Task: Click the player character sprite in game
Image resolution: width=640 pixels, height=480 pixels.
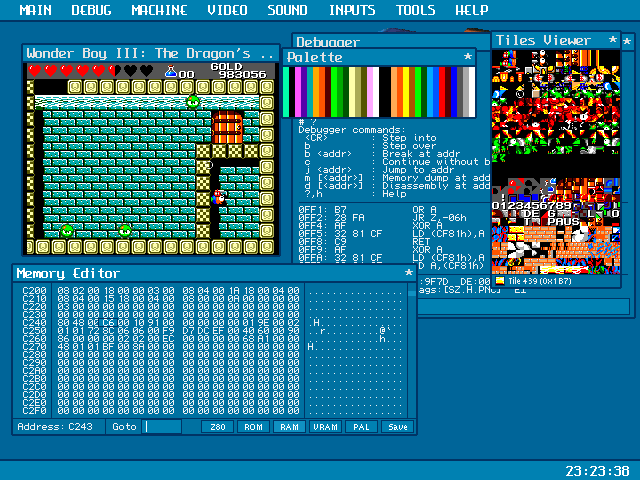Action: [x=218, y=197]
